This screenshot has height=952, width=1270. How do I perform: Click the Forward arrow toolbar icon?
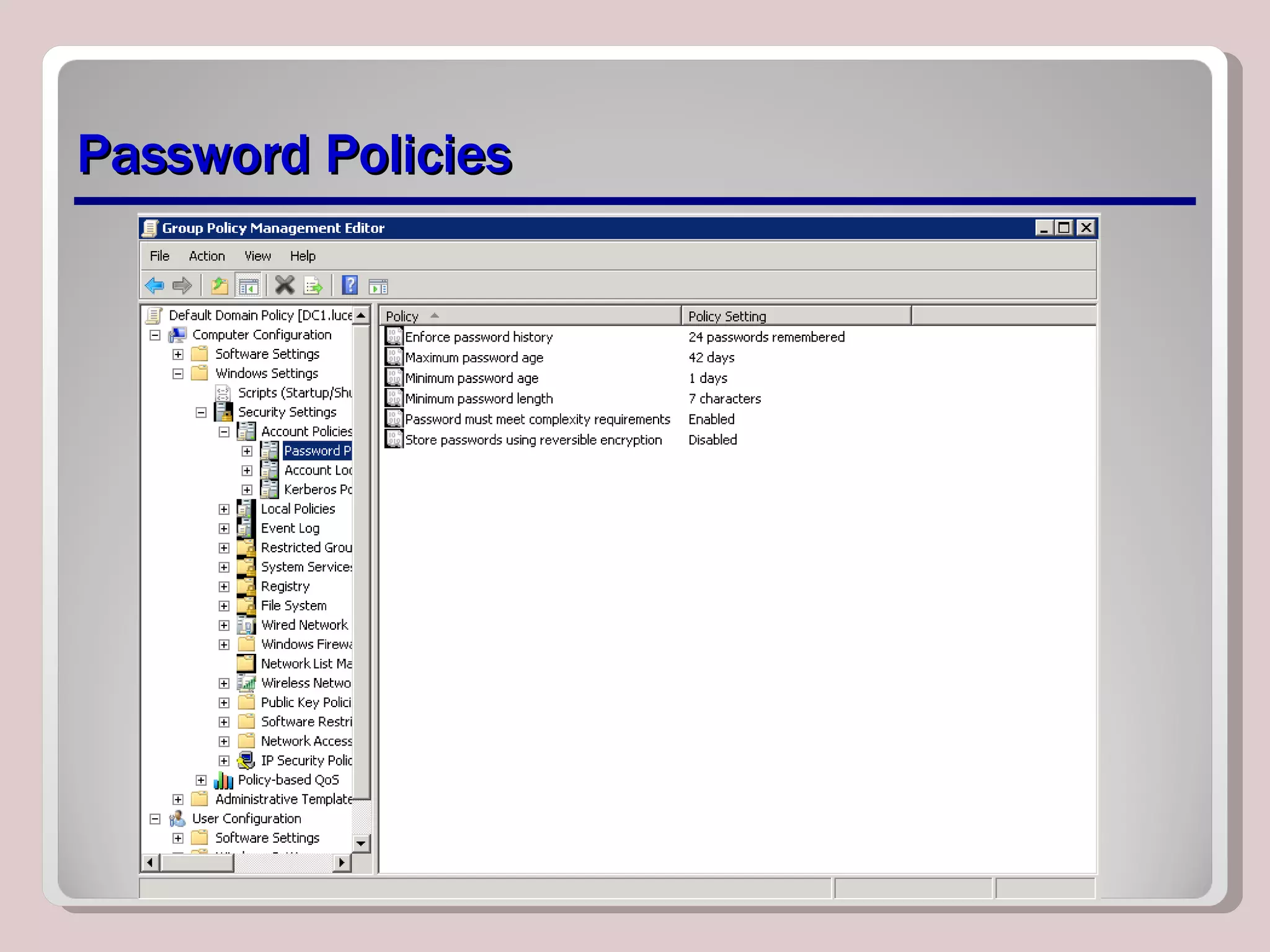pos(182,286)
